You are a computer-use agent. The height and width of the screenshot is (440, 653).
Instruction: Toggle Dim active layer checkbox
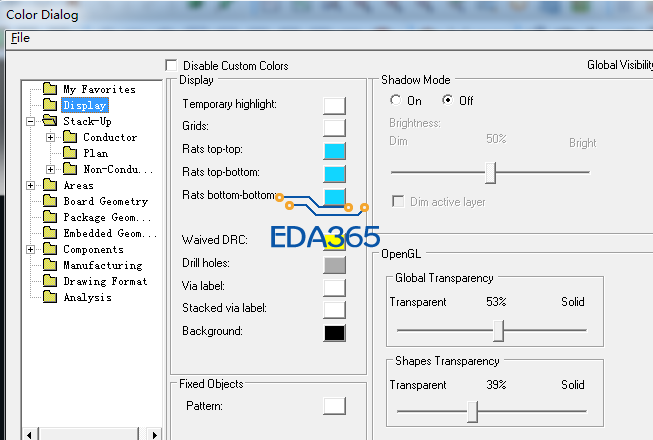click(398, 201)
